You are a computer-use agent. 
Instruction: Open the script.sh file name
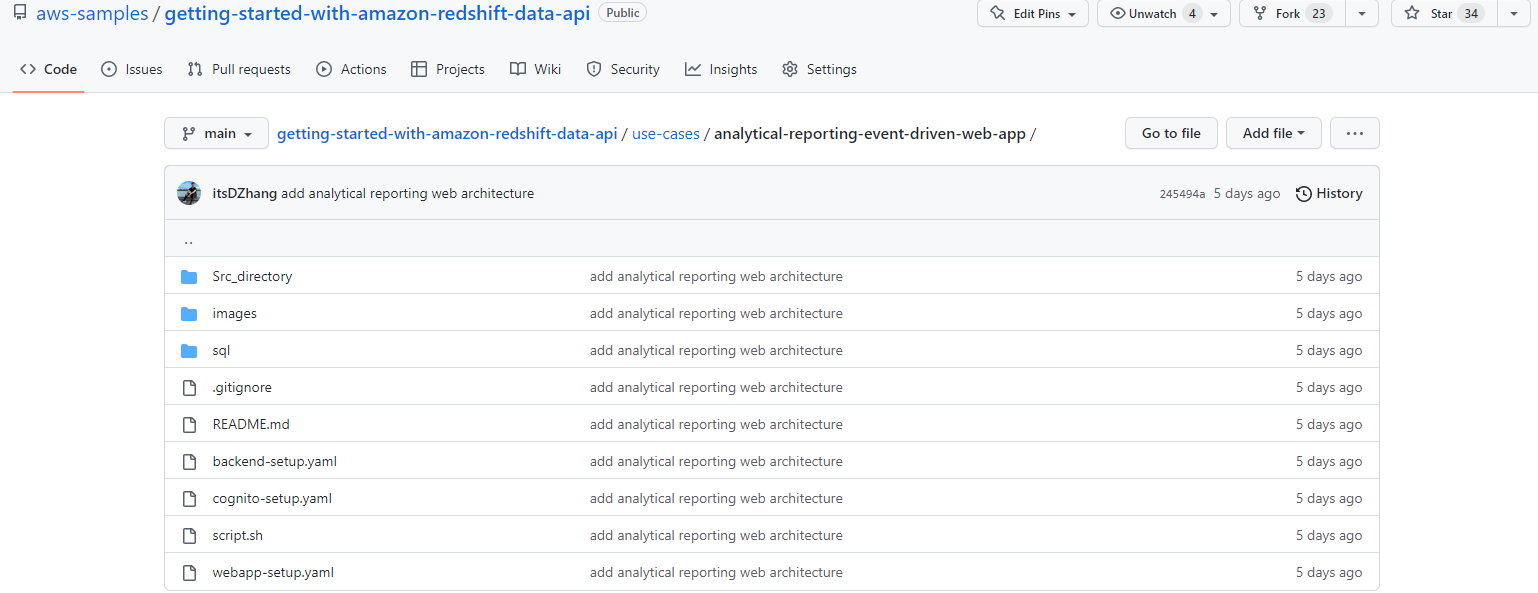[x=238, y=535]
